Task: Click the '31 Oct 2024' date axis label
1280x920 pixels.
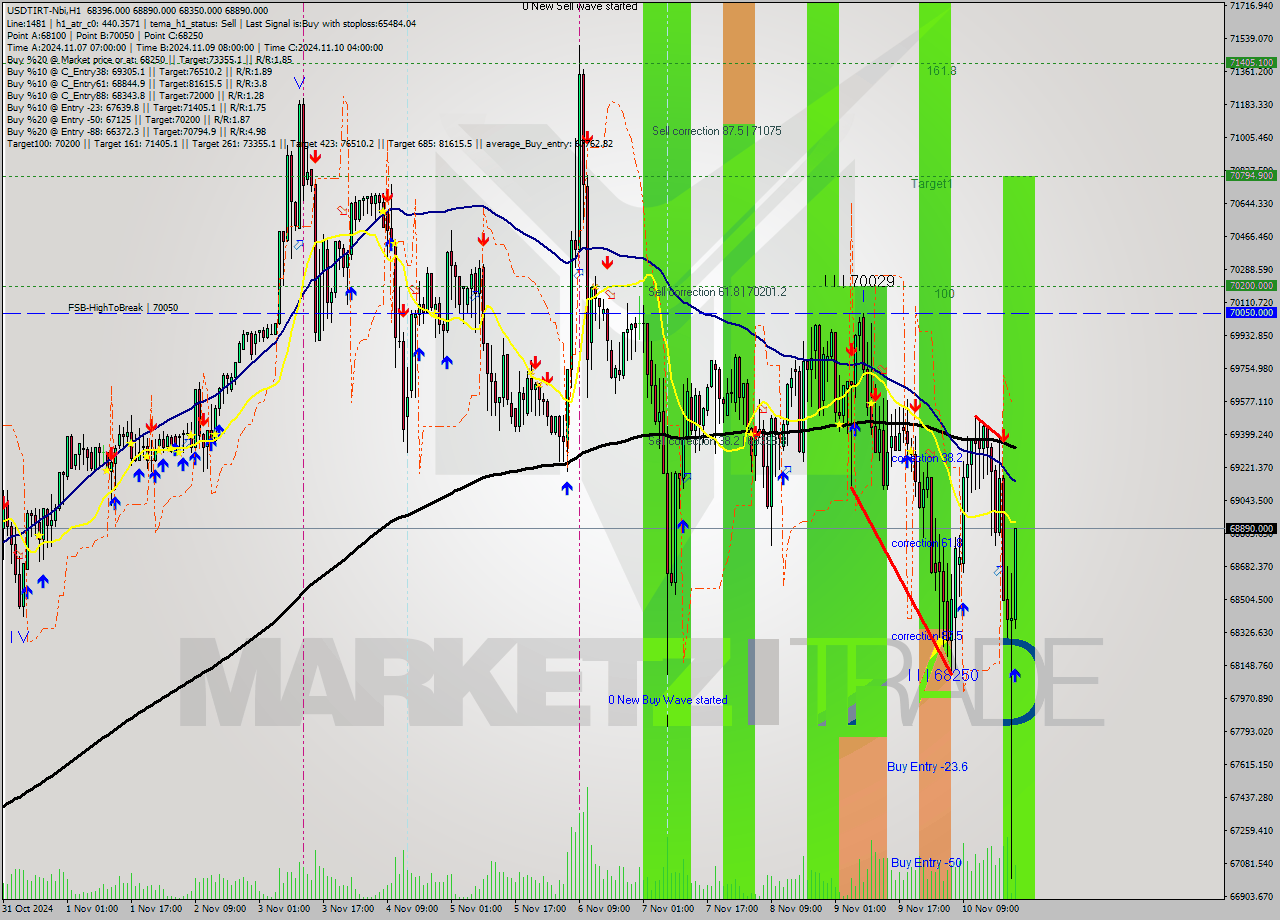Action: [x=29, y=909]
